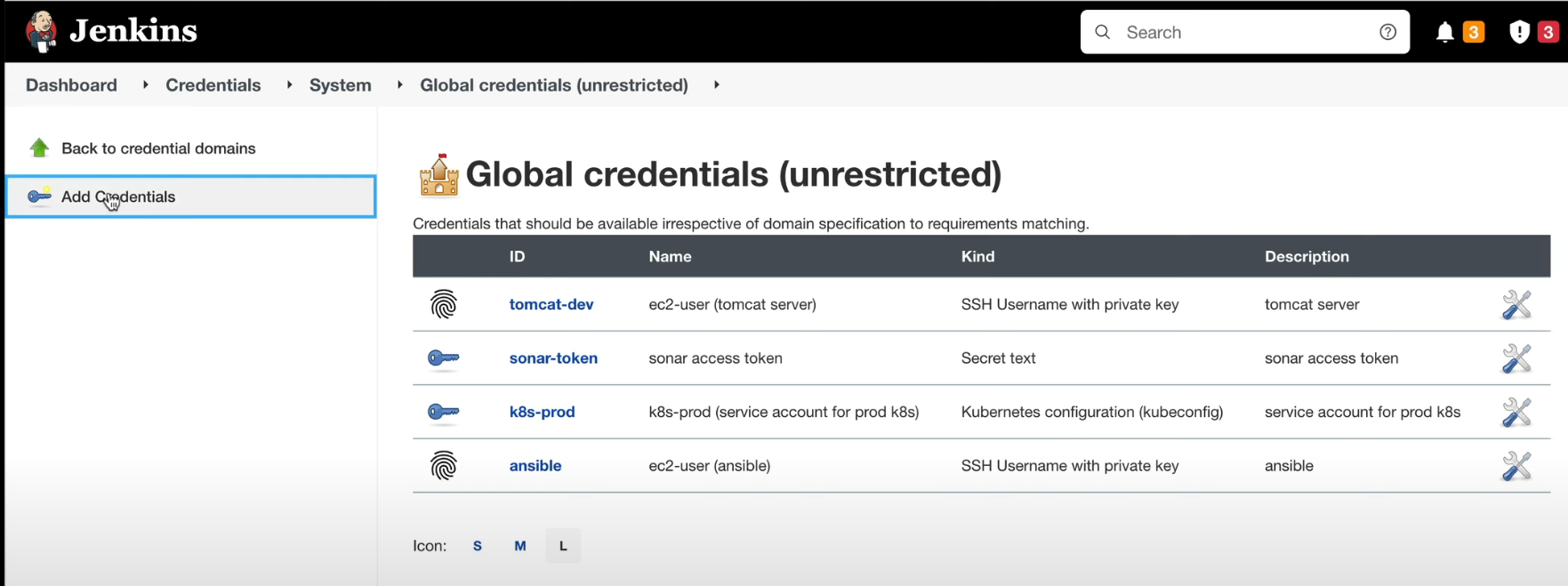
Task: Click the key icon for sonar-token
Action: click(x=444, y=358)
